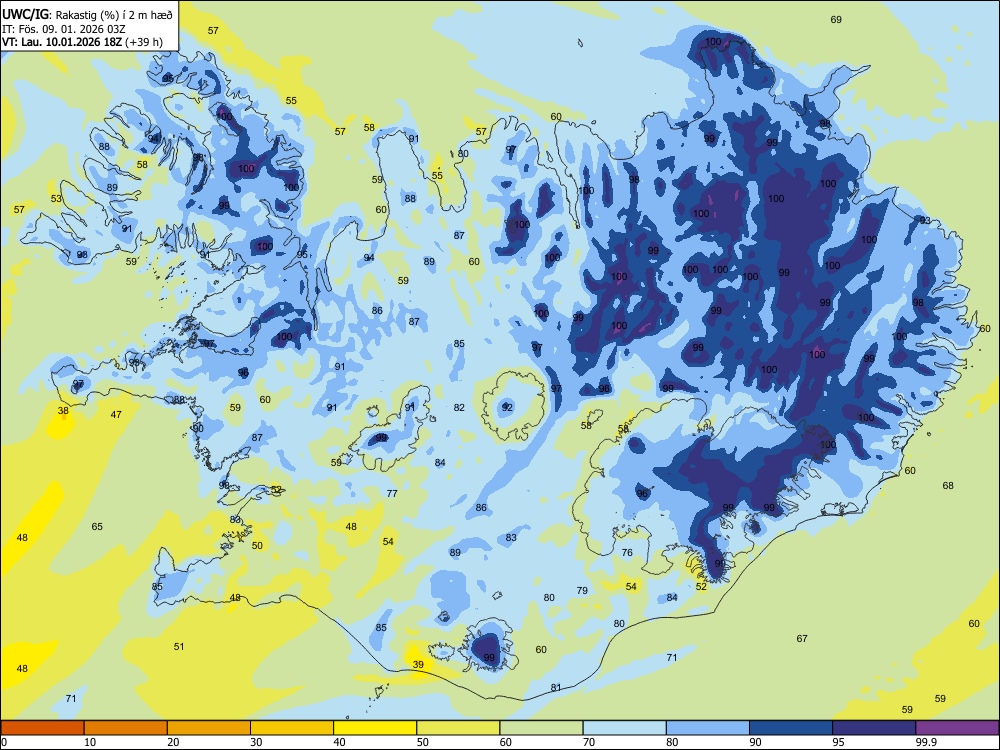Click the 50–60 pale yellow legend swatch
The height and width of the screenshot is (750, 1000).
(458, 728)
